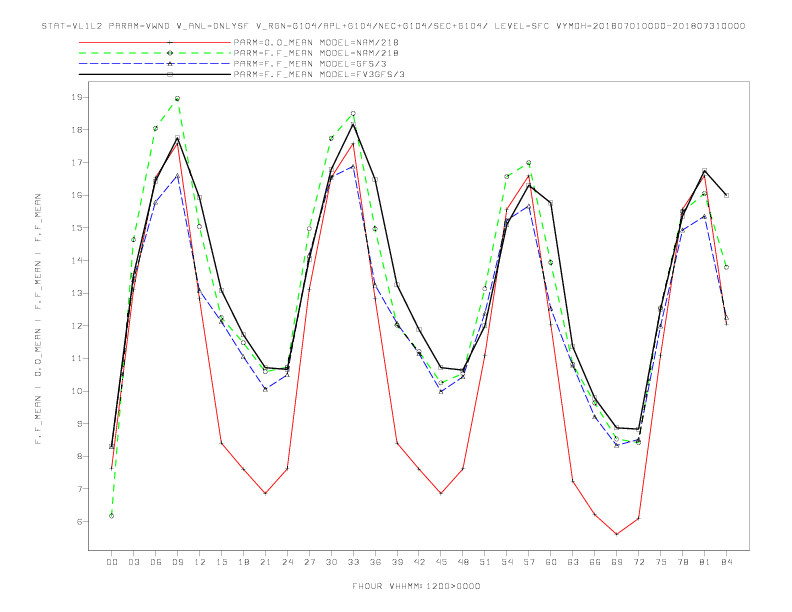Click x-axis tick label 00
792x612 pixels.
(112, 562)
